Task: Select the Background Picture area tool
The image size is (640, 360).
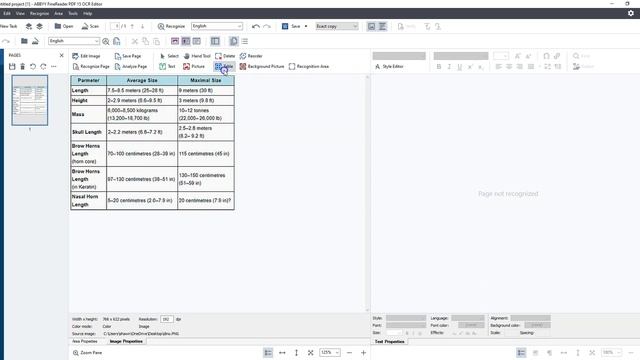Action: tap(262, 66)
